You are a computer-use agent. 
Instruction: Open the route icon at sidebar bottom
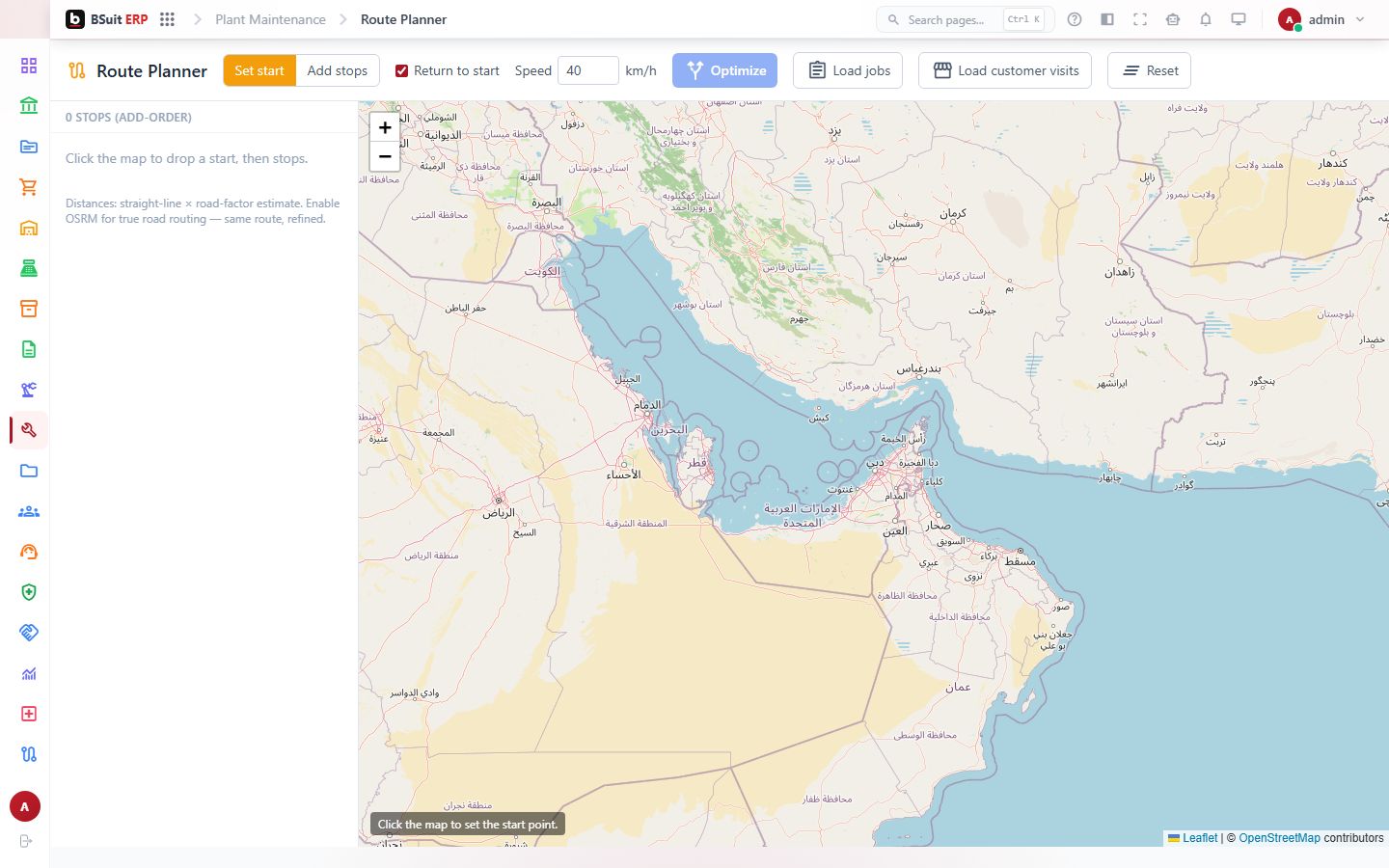point(29,754)
